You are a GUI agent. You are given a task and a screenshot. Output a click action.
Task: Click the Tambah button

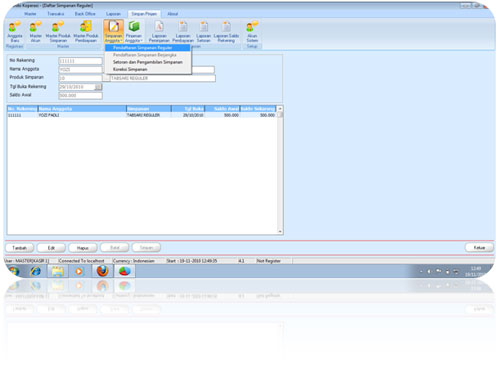coord(19,248)
